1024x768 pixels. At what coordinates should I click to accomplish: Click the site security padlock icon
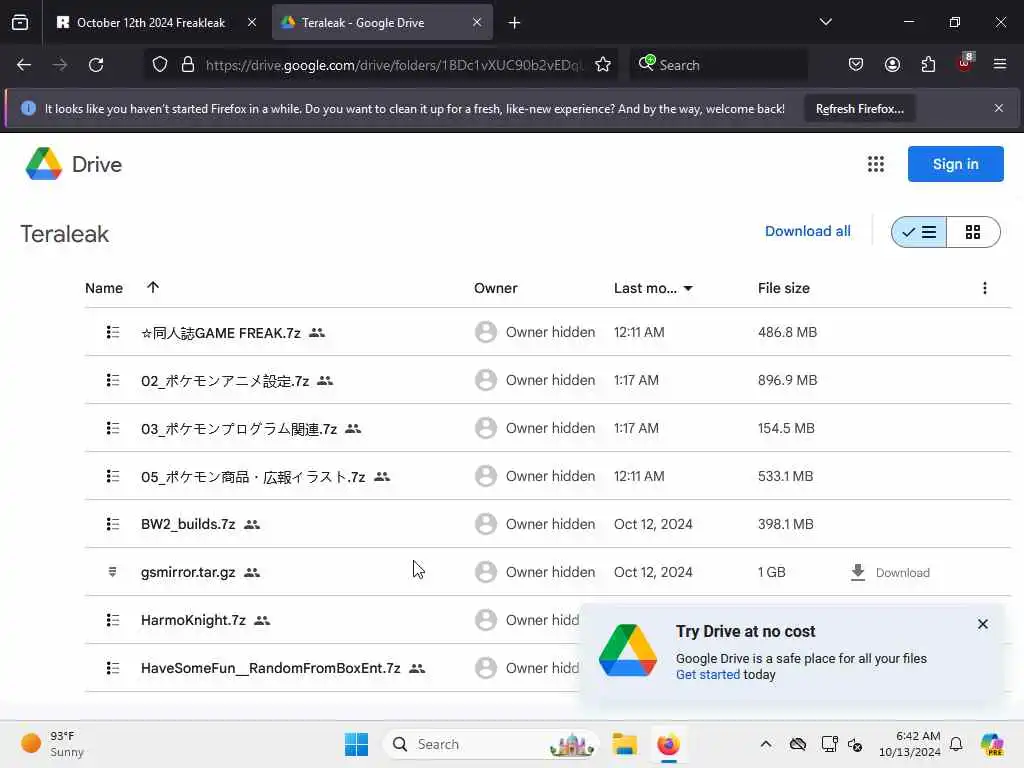[x=188, y=65]
